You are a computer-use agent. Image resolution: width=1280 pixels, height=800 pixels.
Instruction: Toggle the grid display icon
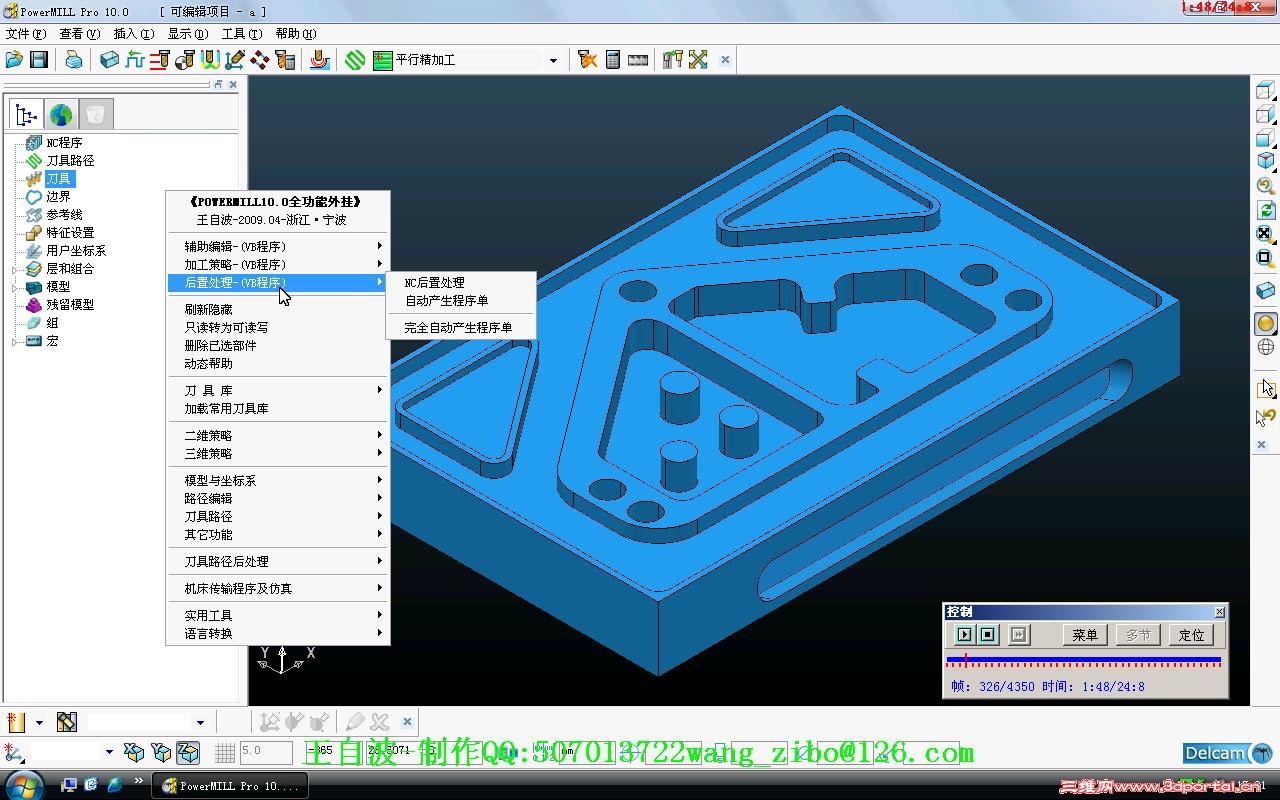pyautogui.click(x=225, y=752)
